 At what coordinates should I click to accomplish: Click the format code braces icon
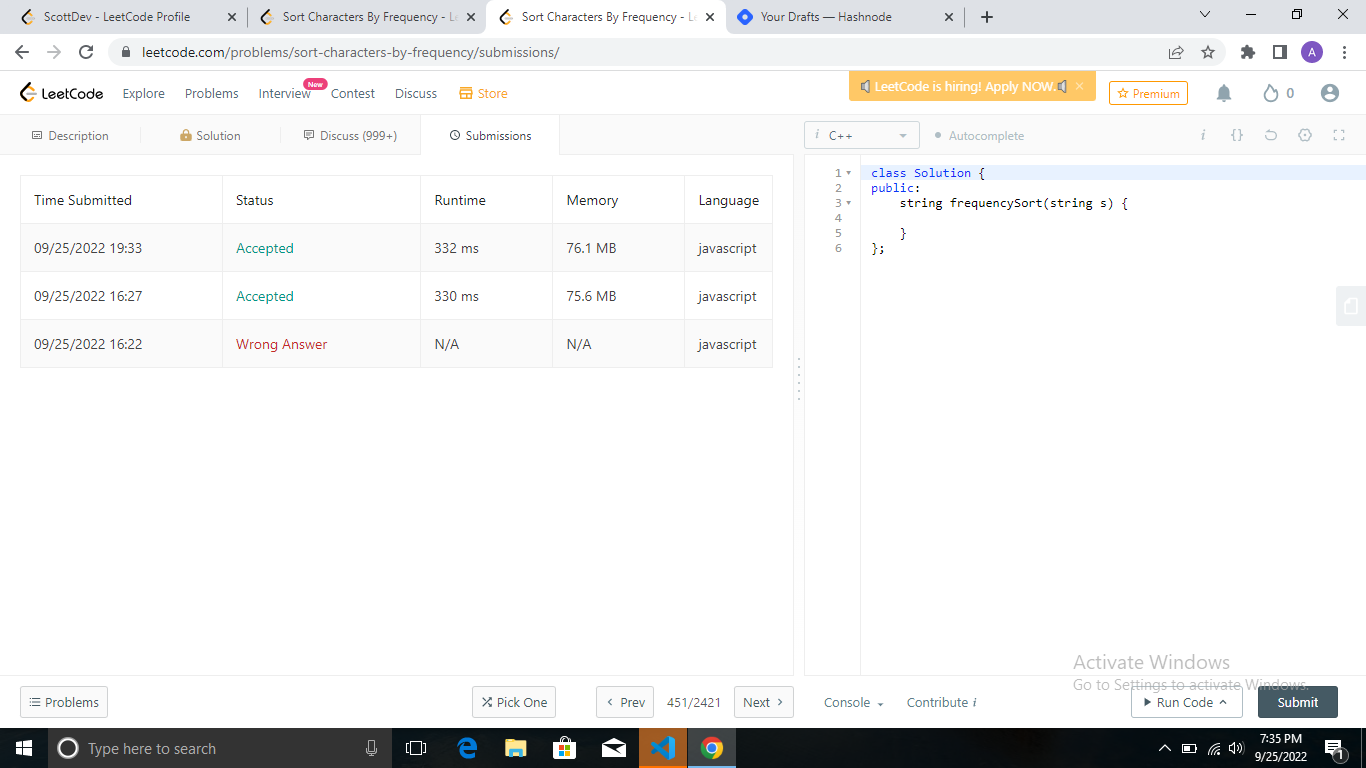point(1237,135)
